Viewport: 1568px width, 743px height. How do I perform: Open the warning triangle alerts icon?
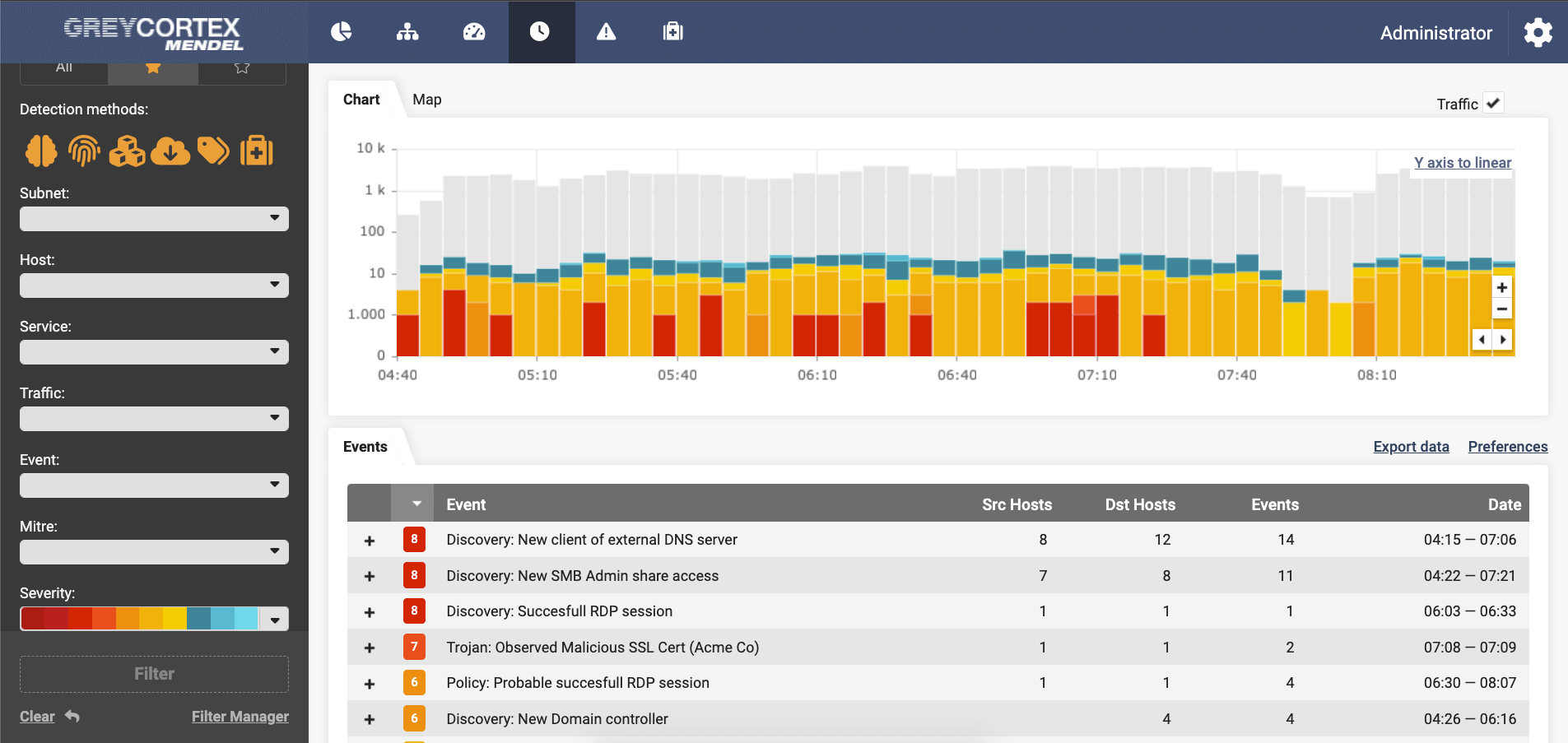click(x=606, y=32)
